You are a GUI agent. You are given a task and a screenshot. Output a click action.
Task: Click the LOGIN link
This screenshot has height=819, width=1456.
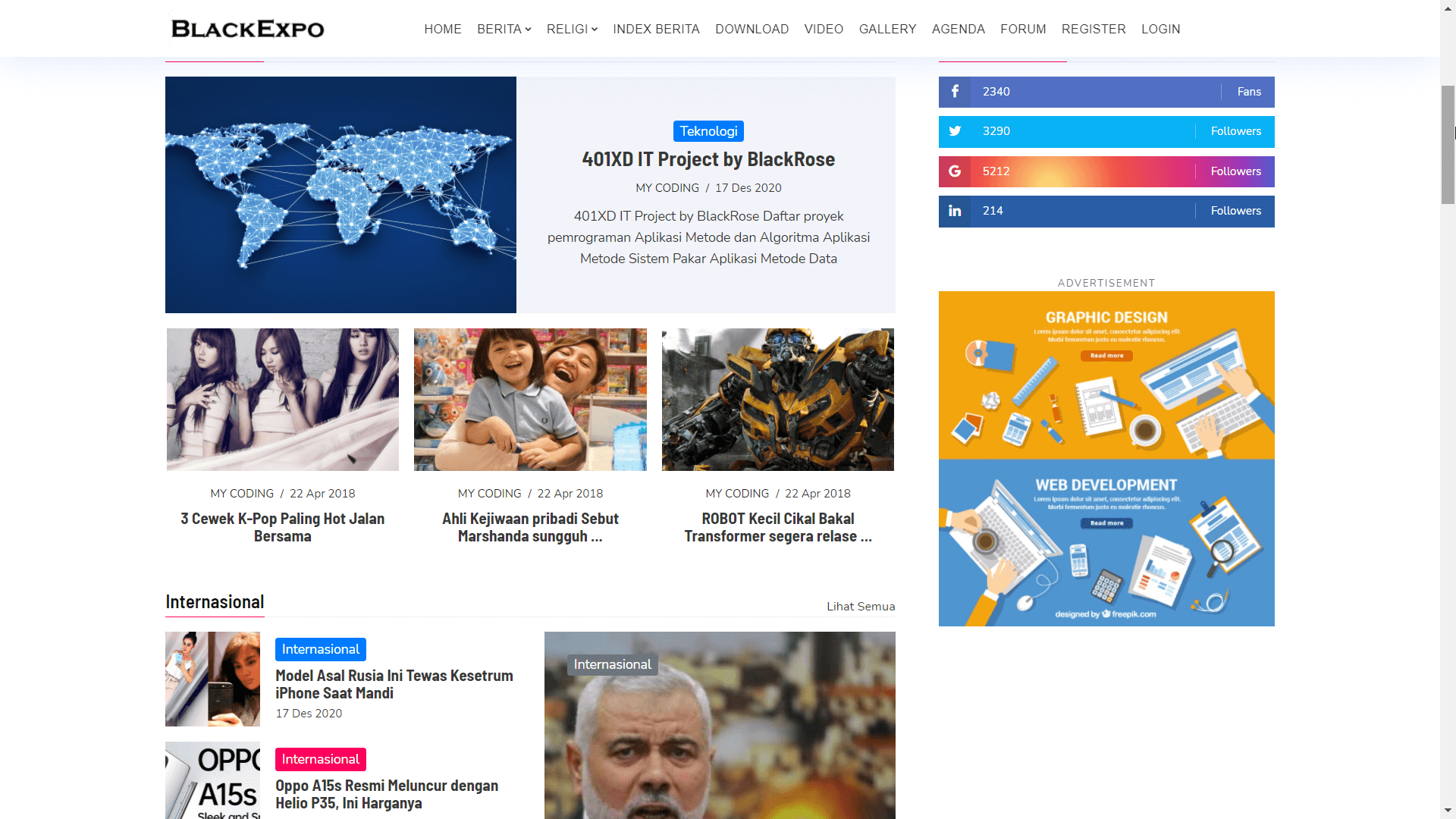[x=1160, y=29]
